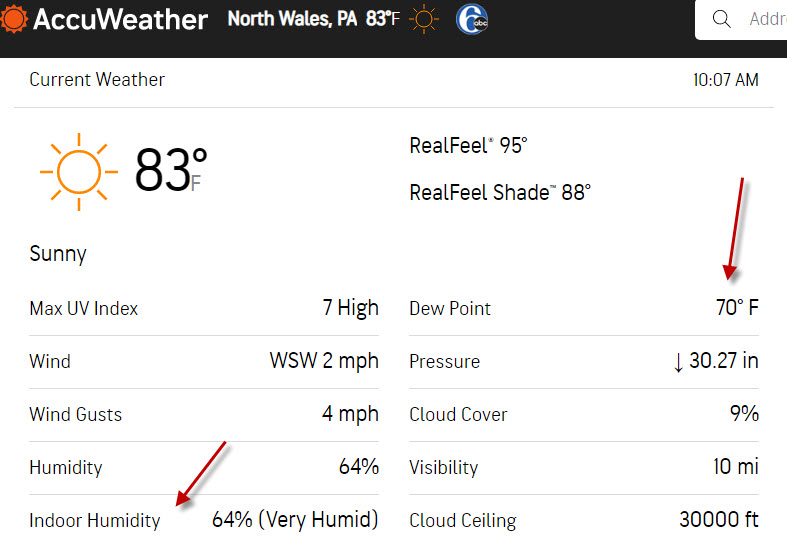This screenshot has height=538, width=787.
Task: Select the Current Weather heading
Action: coord(97,80)
